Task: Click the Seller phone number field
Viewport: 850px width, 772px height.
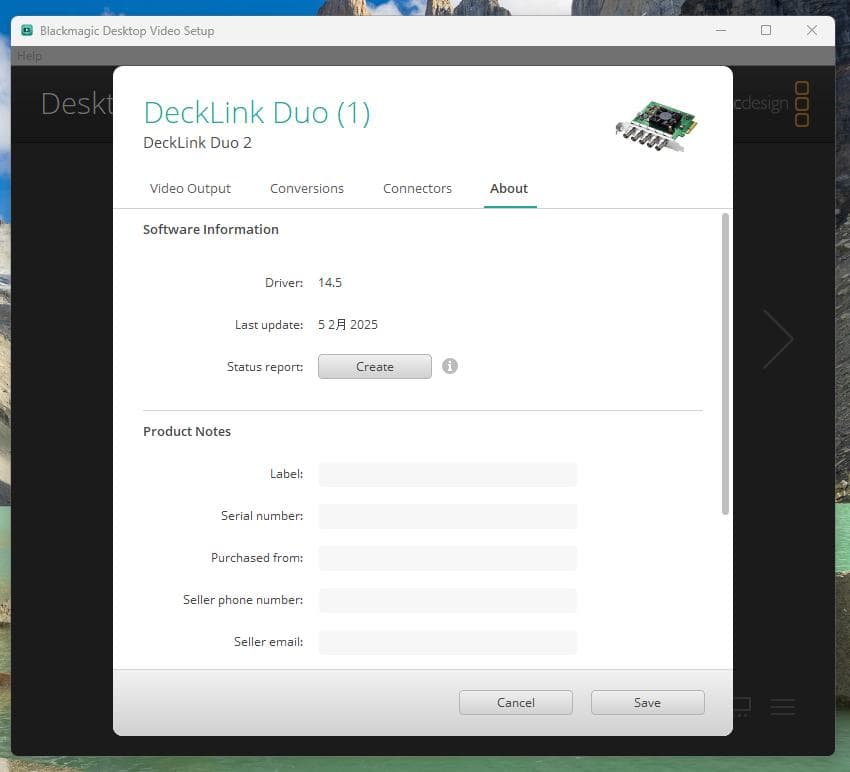Action: [x=447, y=600]
